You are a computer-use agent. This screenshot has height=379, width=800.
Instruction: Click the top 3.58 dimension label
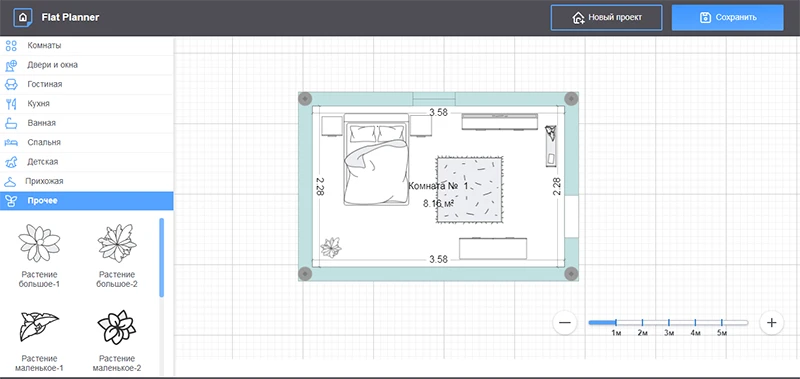click(x=438, y=113)
